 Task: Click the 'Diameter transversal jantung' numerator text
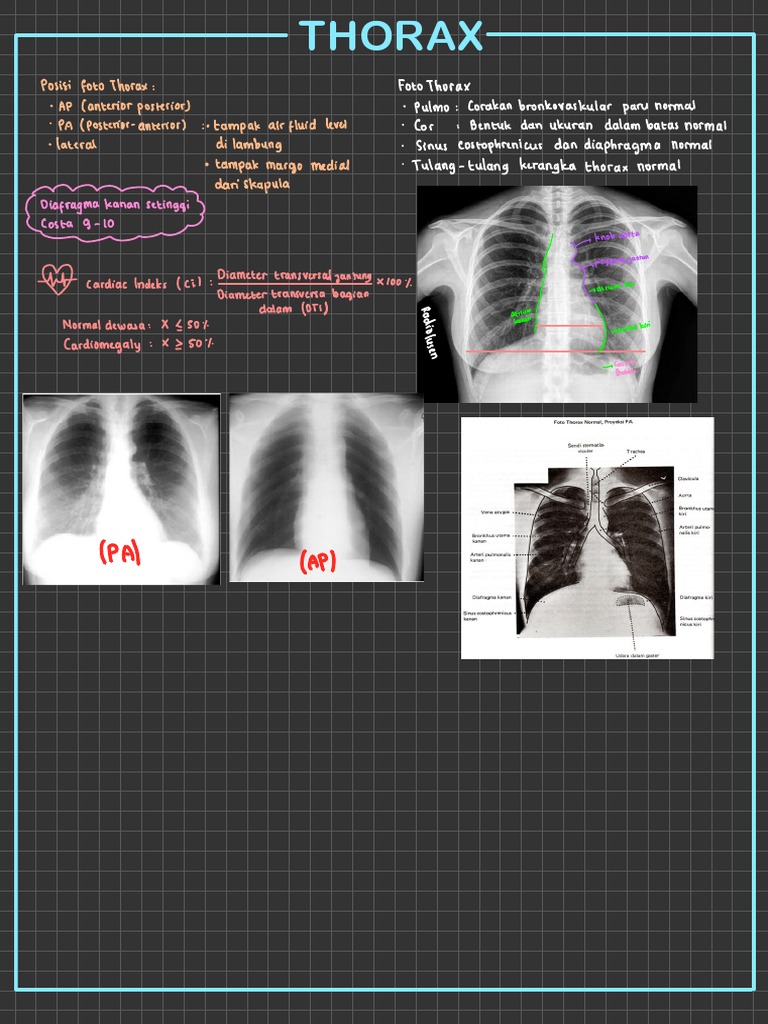[294, 276]
